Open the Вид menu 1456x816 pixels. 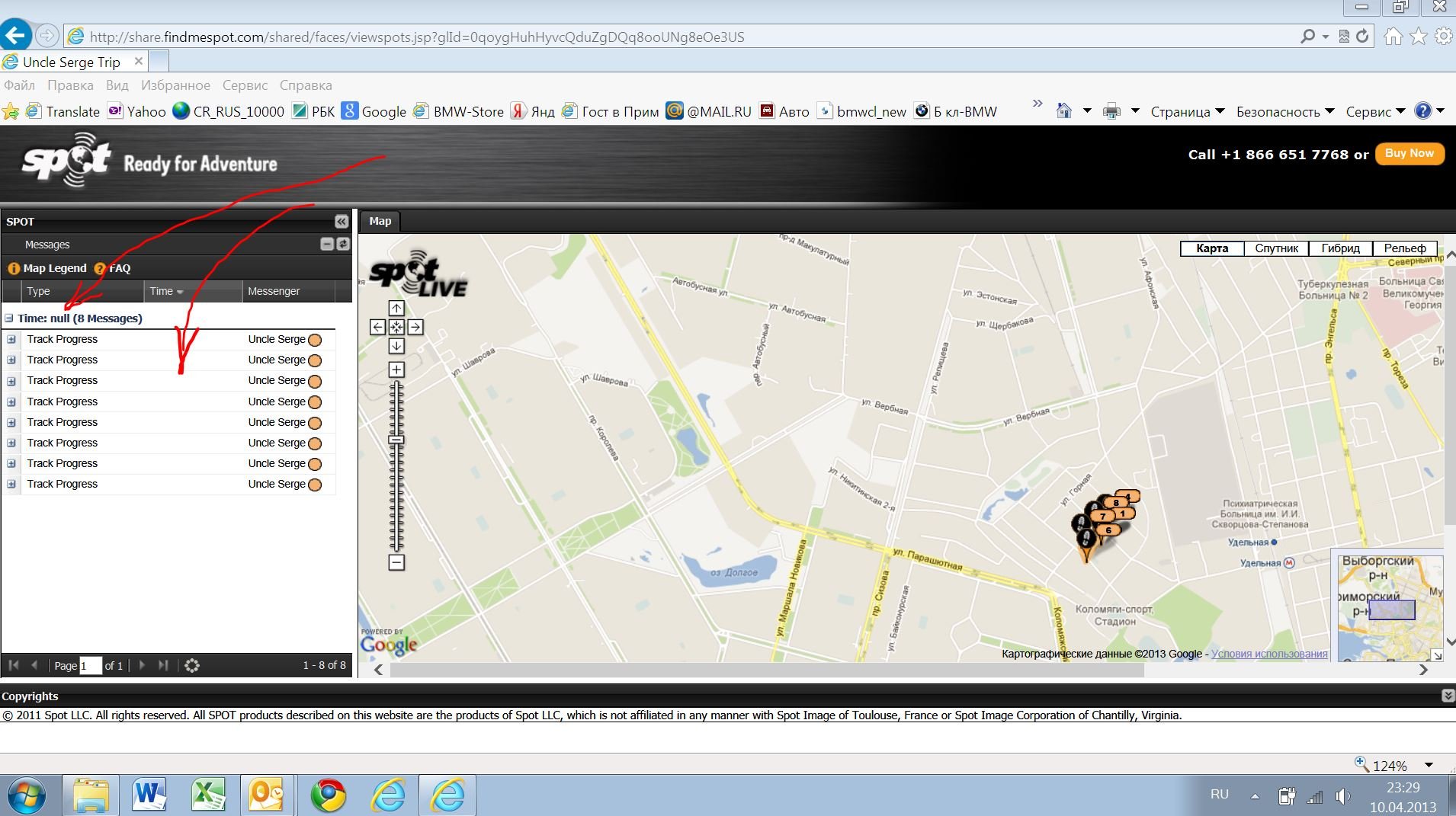click(117, 85)
